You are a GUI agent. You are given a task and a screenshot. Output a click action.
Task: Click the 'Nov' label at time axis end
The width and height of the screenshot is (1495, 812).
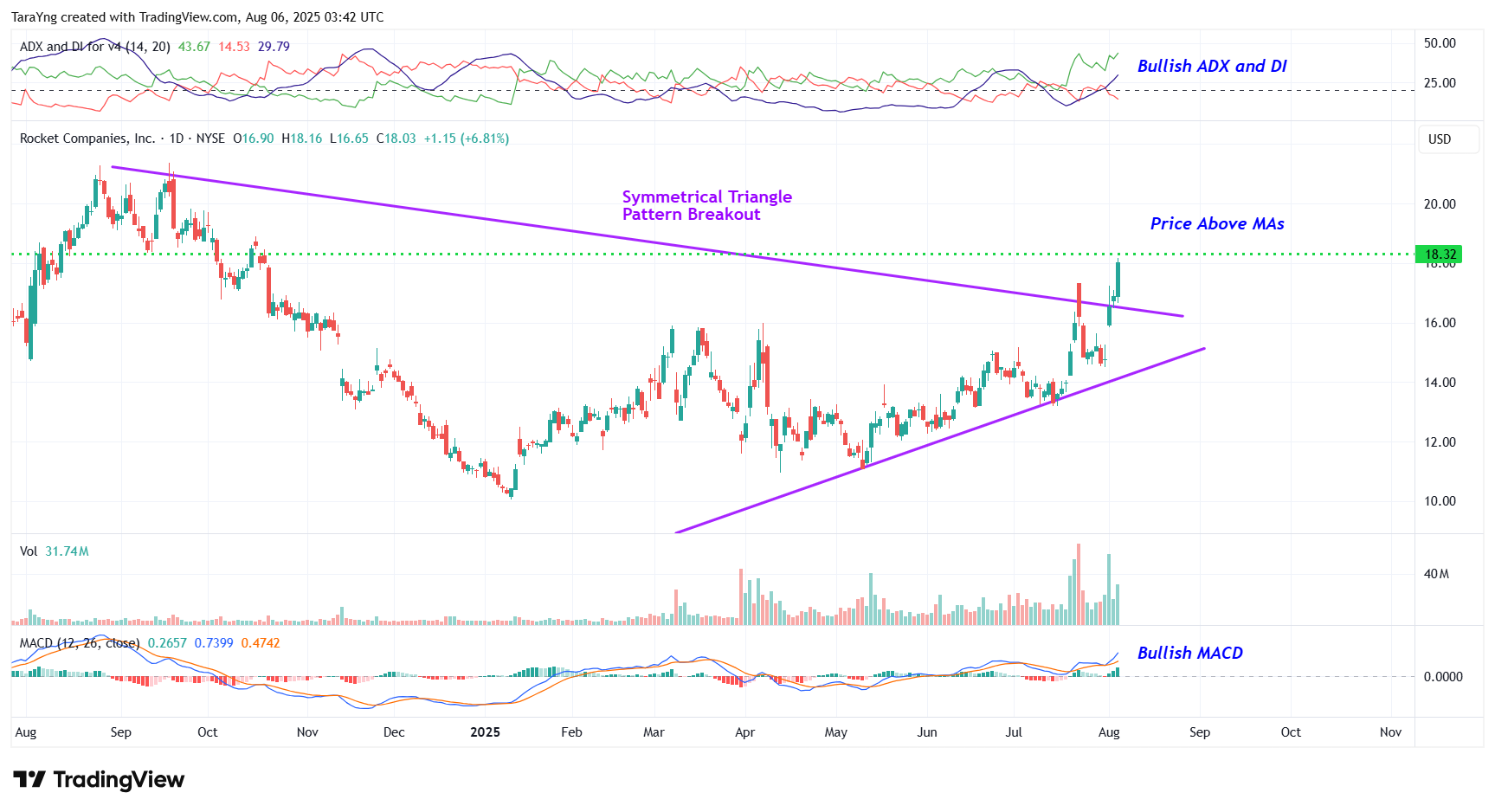click(1390, 732)
